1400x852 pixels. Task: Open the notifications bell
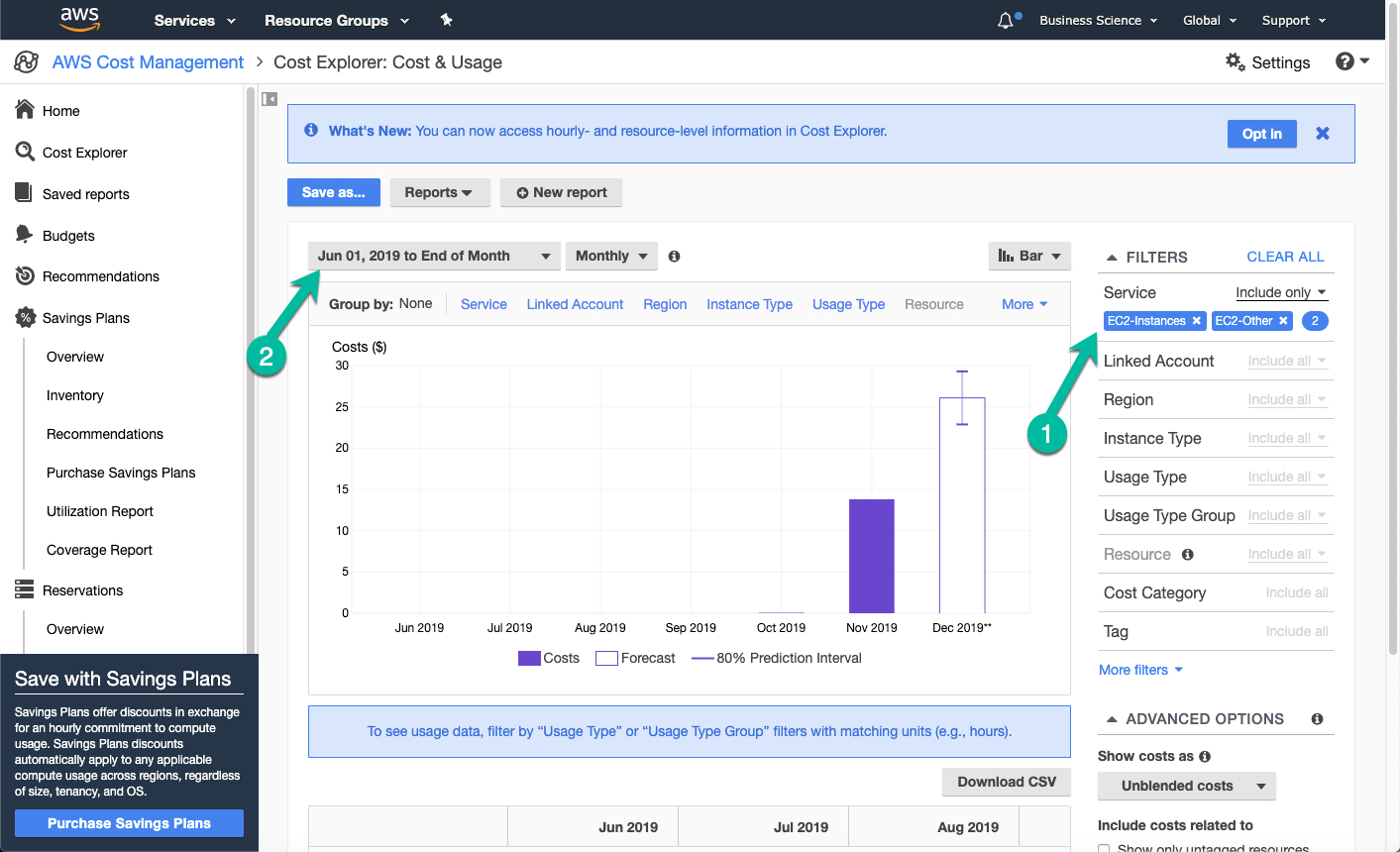click(x=1007, y=20)
